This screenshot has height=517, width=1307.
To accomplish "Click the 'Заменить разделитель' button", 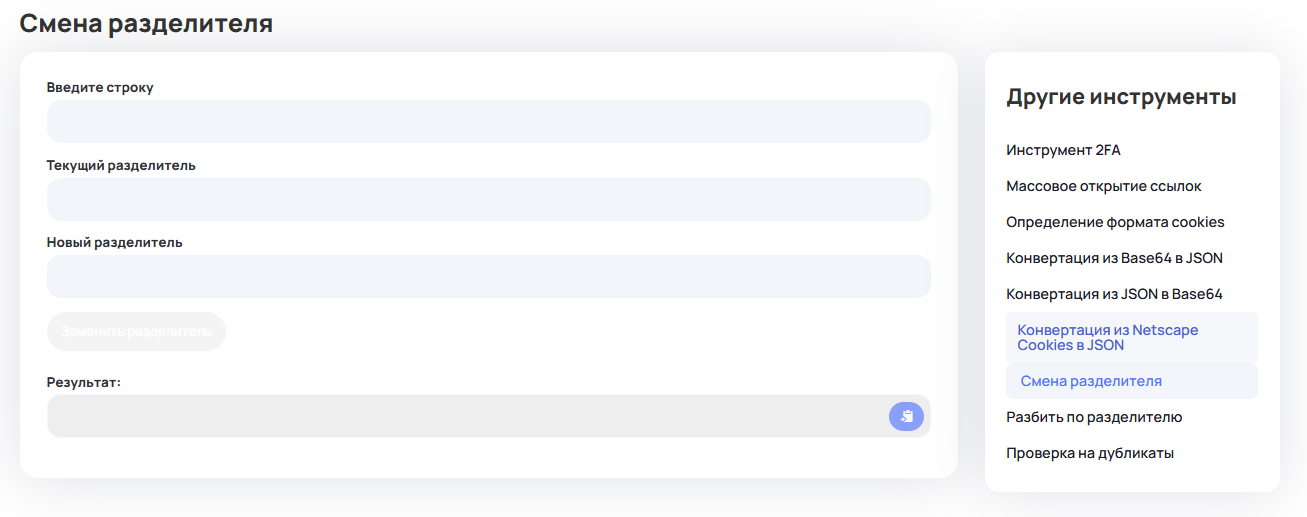I will point(136,331).
